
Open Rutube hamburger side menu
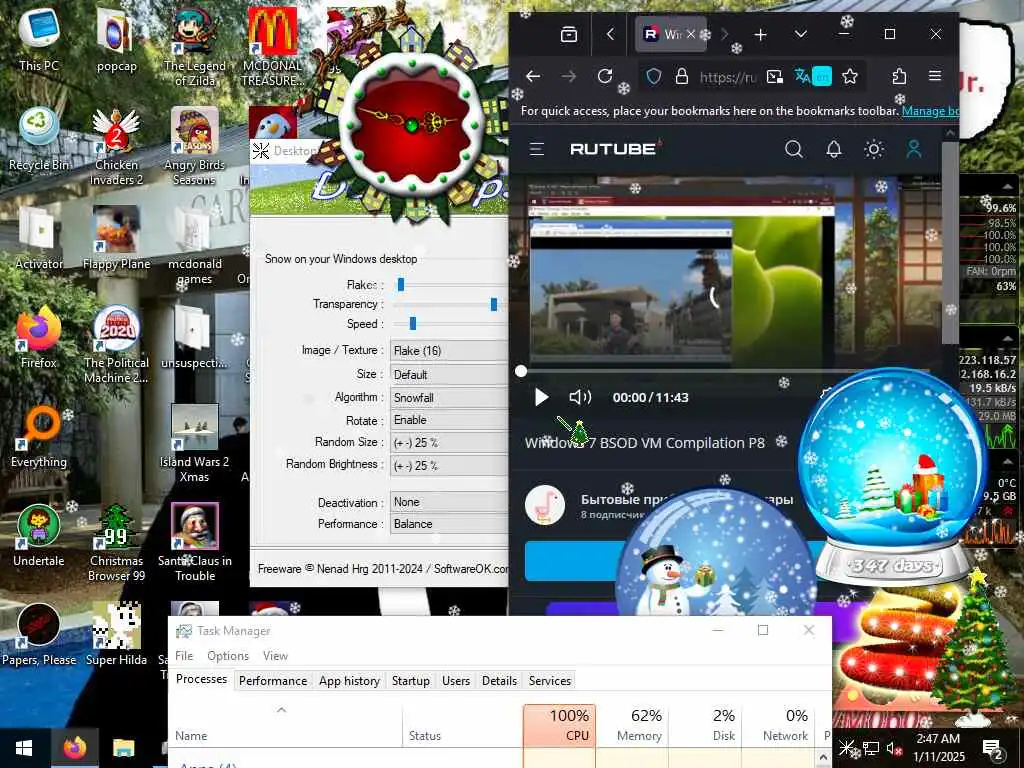pyautogui.click(x=537, y=150)
